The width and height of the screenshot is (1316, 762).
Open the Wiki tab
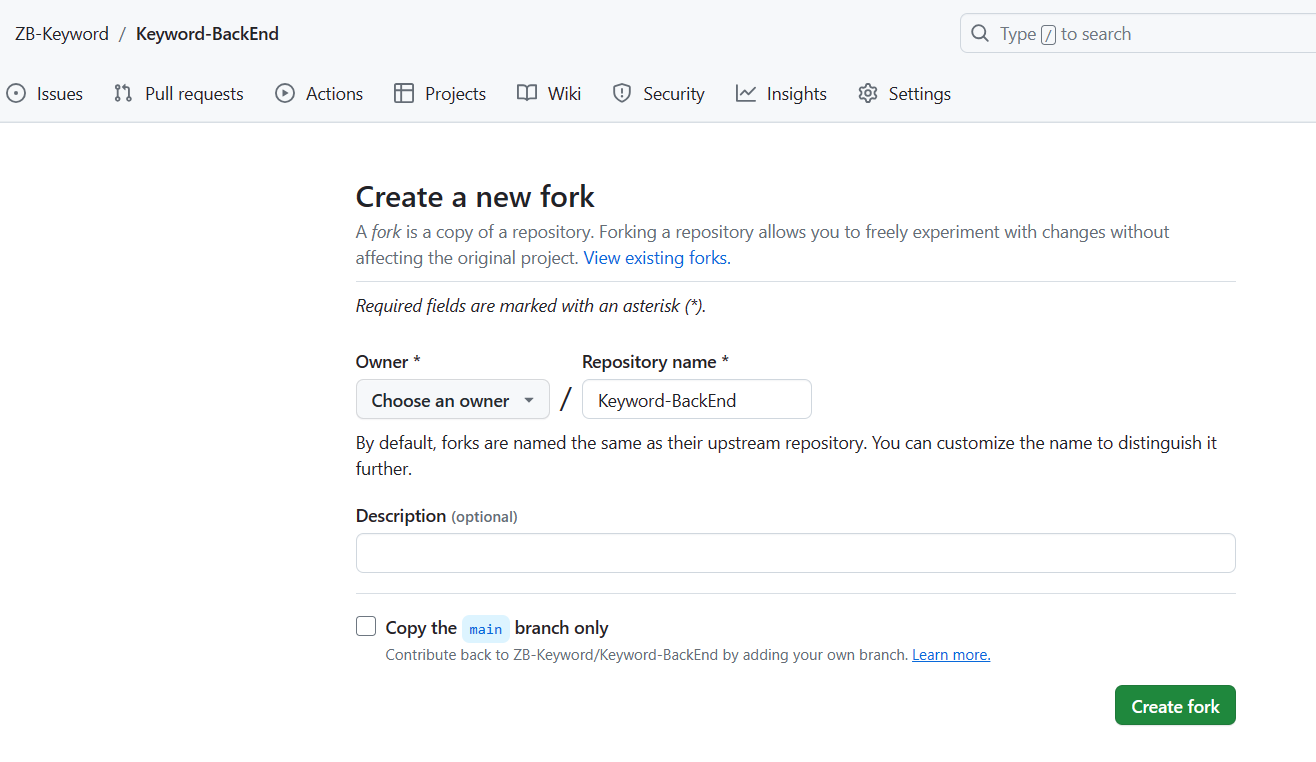tap(549, 93)
